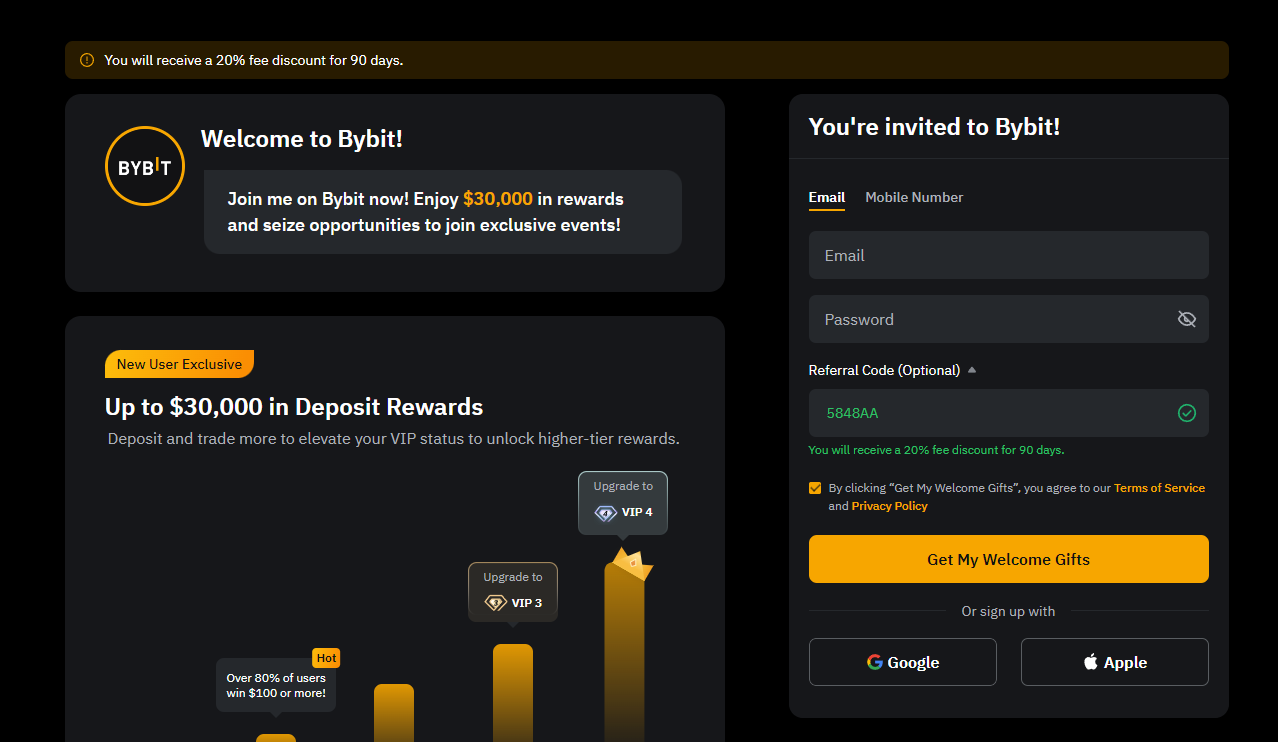
Task: Click the 'Deposit and trade more' description text
Action: click(x=394, y=439)
